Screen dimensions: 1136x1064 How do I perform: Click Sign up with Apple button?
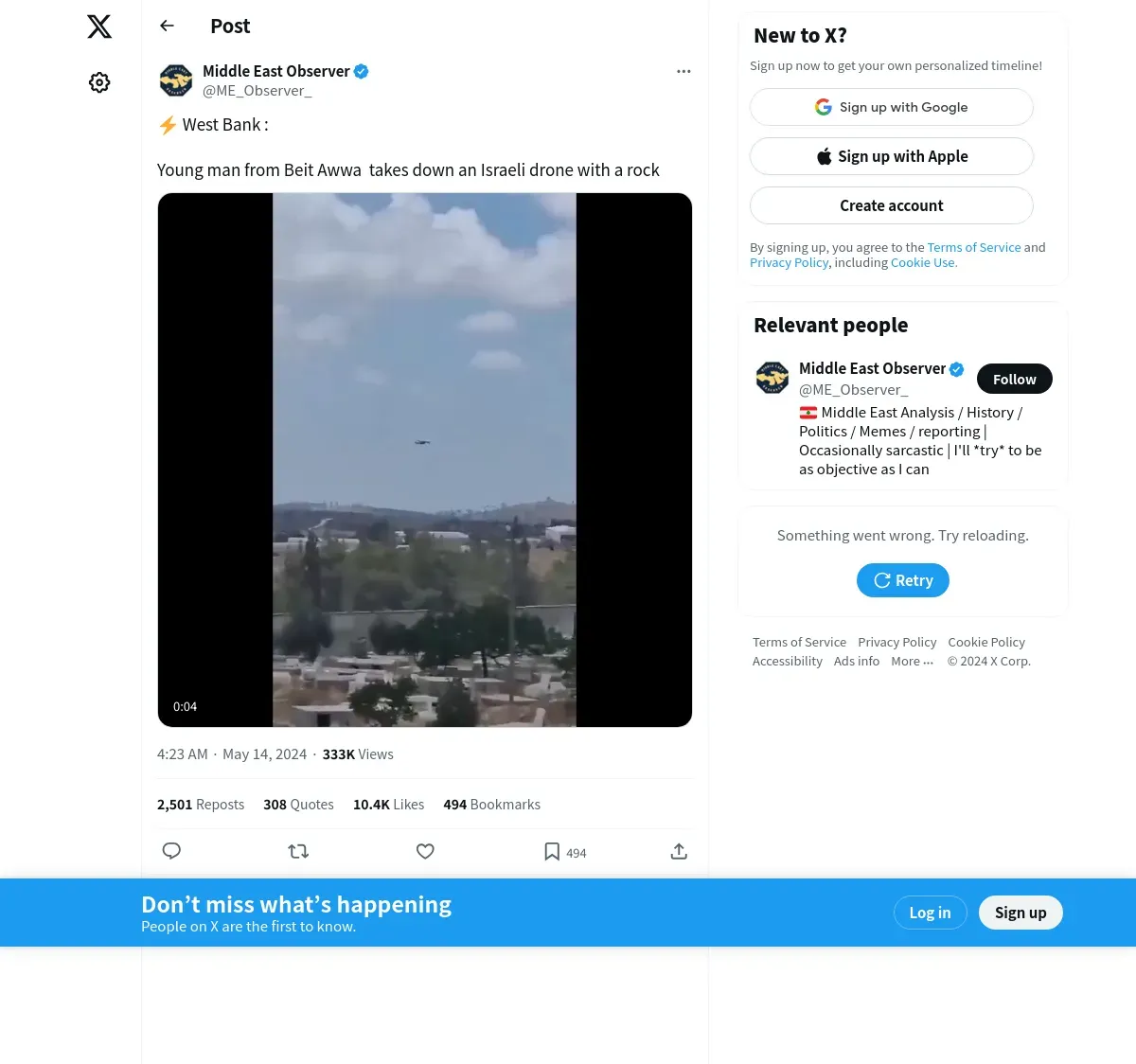point(892,156)
